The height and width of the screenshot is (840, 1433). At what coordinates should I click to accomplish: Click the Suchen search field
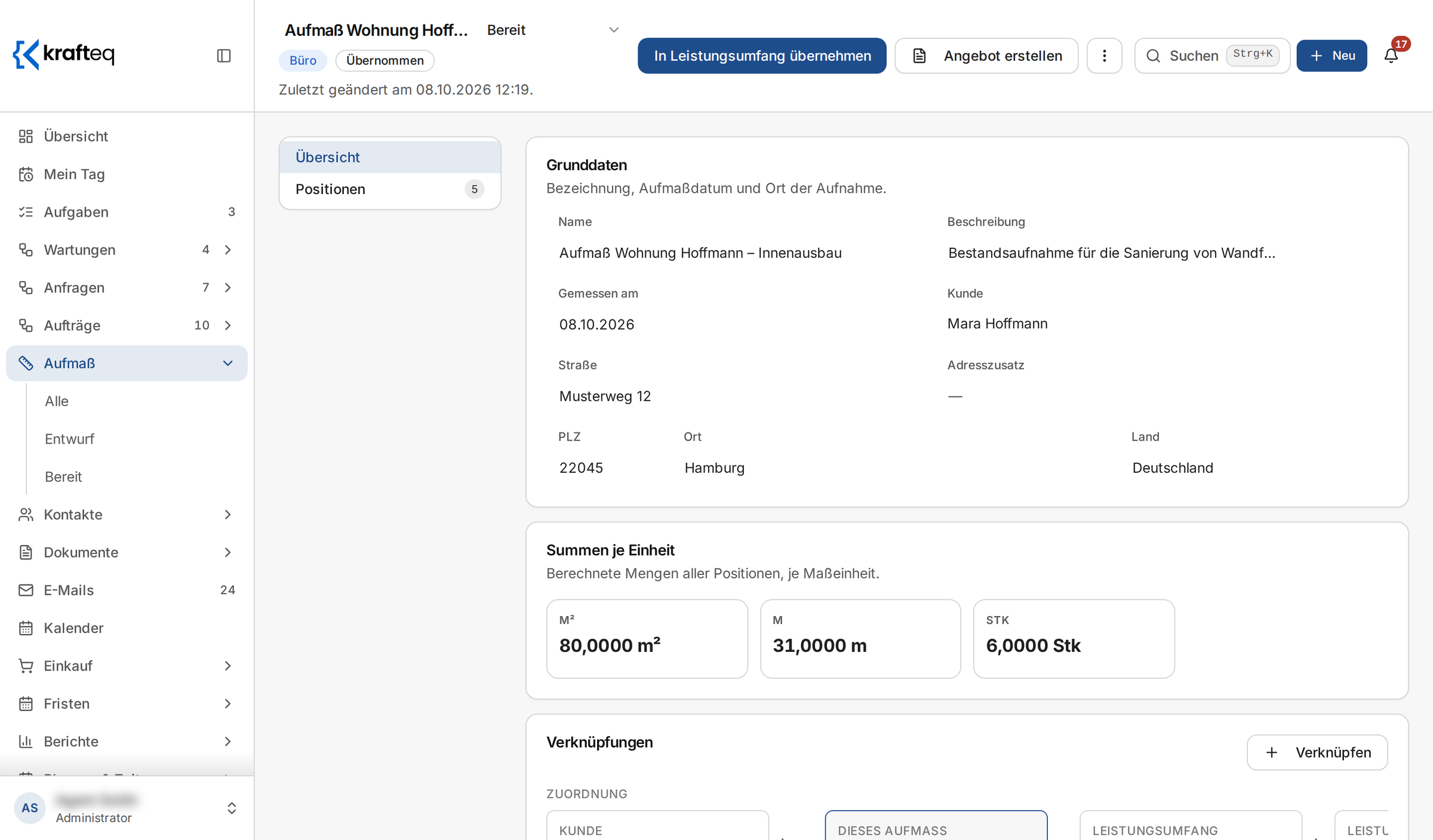(1212, 56)
